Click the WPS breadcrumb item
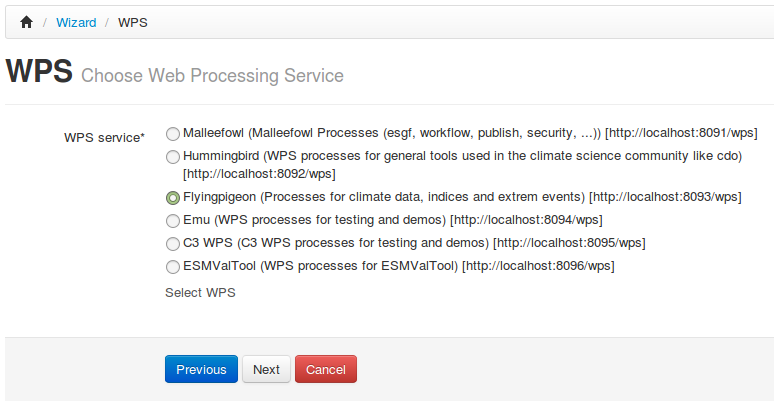Viewport: 774px width, 412px height. tap(132, 23)
